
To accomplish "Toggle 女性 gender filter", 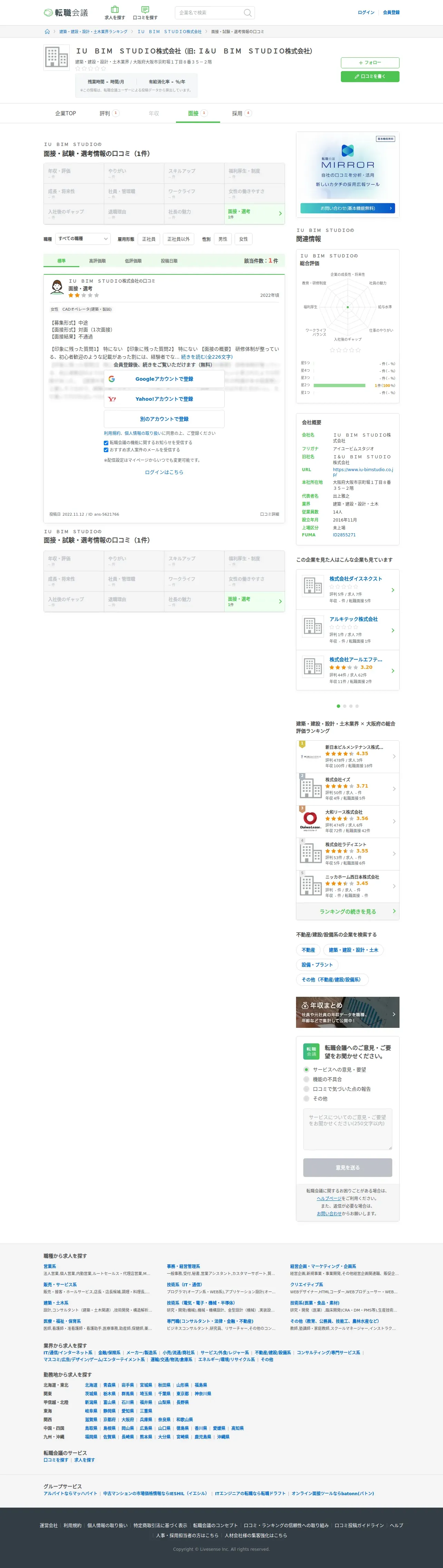I will coord(243,239).
